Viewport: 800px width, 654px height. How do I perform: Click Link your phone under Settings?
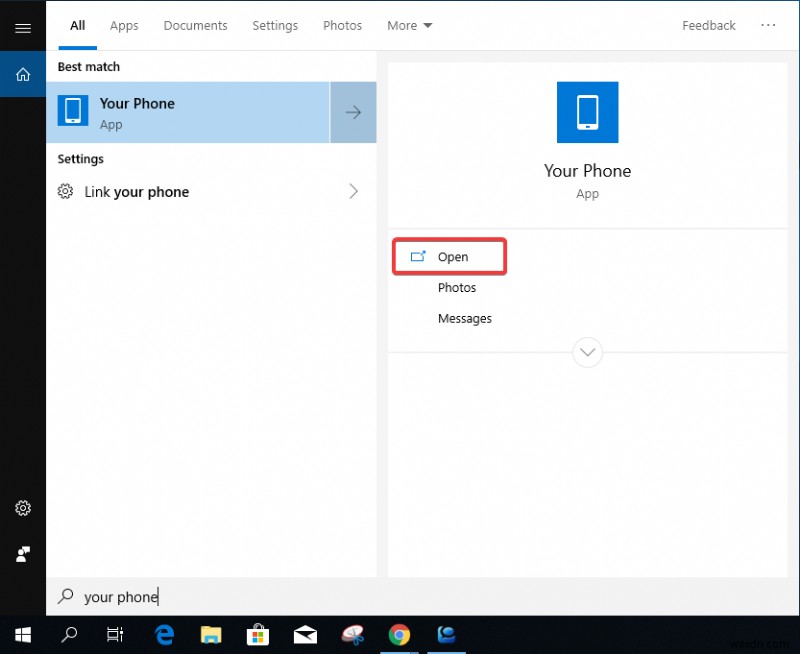(x=136, y=191)
